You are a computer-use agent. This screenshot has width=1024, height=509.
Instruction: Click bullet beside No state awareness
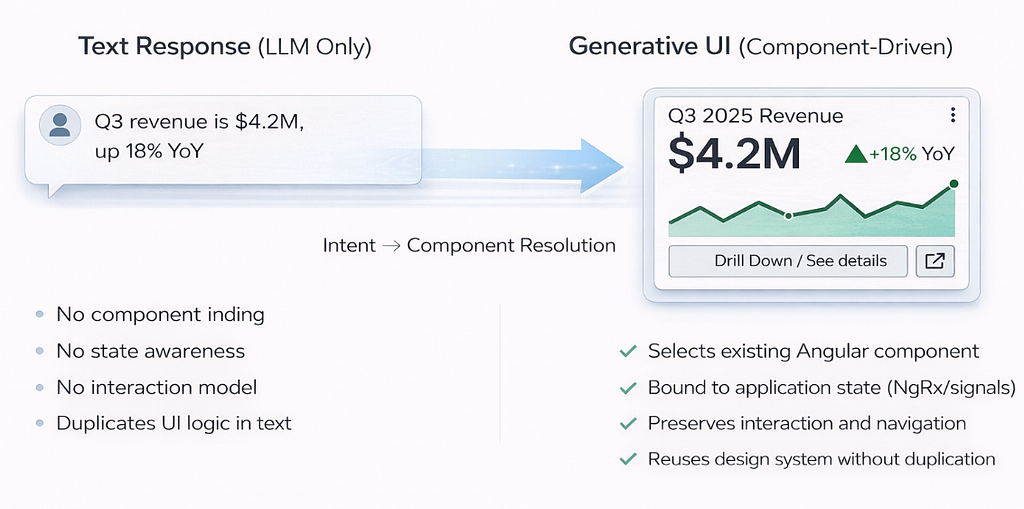(x=40, y=352)
